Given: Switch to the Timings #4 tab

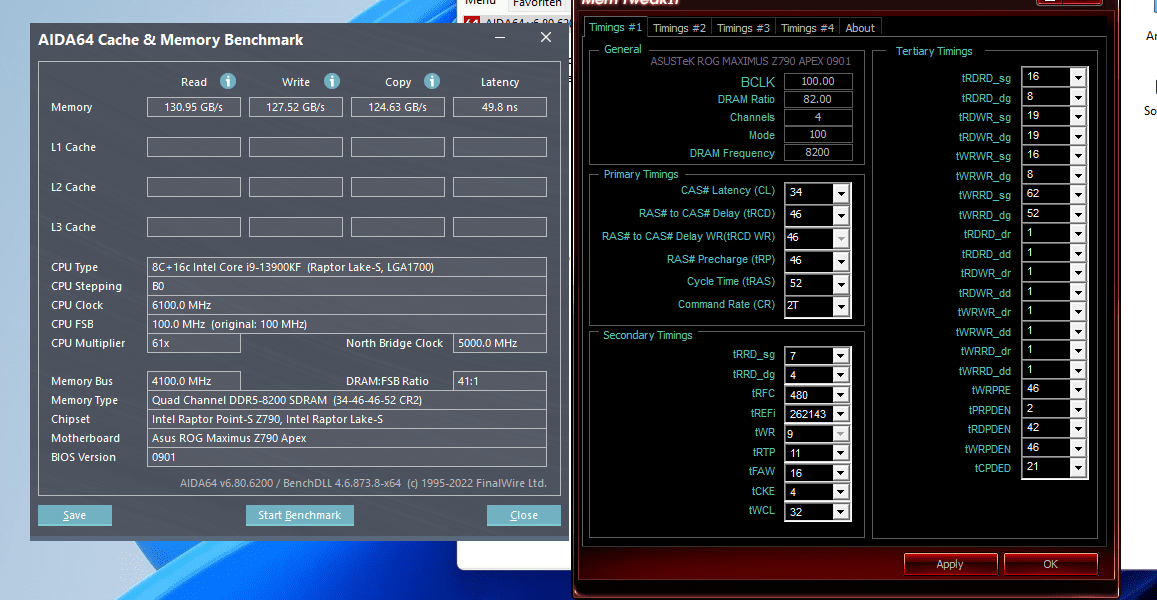Looking at the screenshot, I should [807, 28].
